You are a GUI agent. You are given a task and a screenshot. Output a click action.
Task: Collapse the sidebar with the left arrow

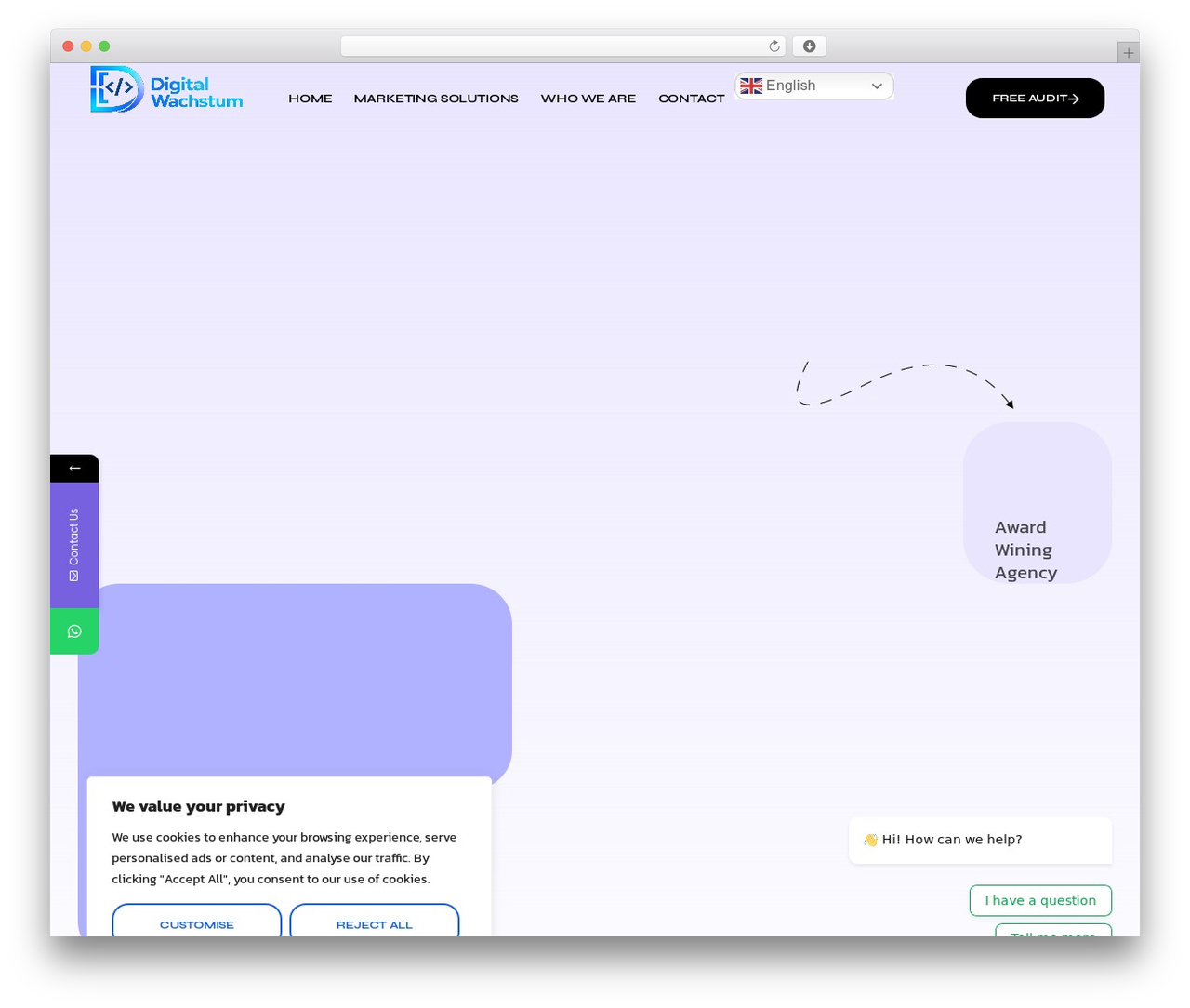74,468
